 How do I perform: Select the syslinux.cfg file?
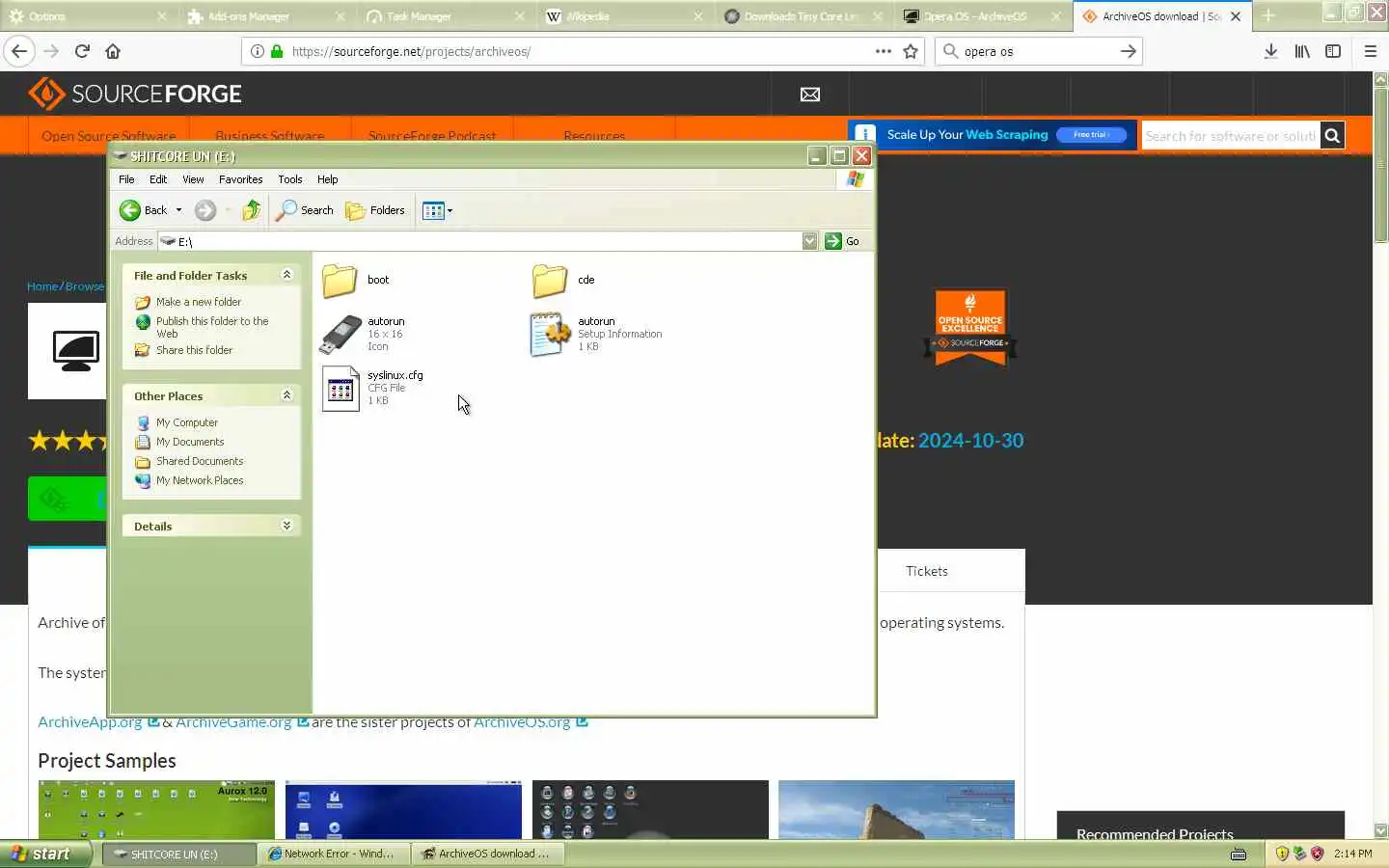pos(372,388)
